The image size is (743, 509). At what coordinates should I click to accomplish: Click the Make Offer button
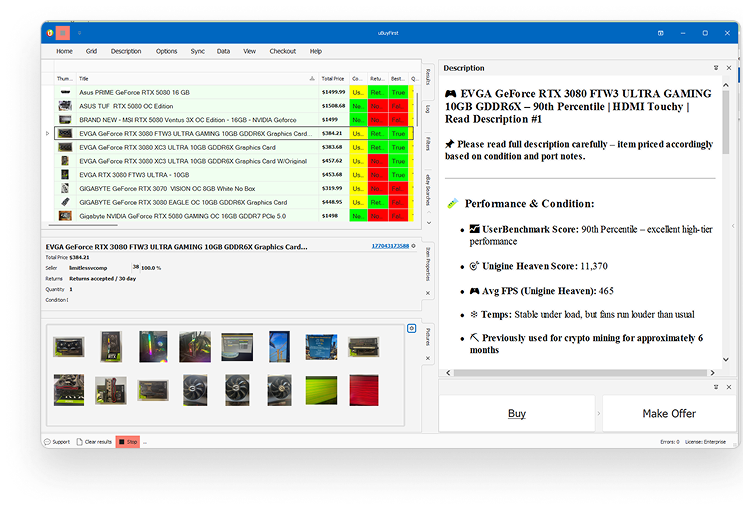(x=669, y=414)
